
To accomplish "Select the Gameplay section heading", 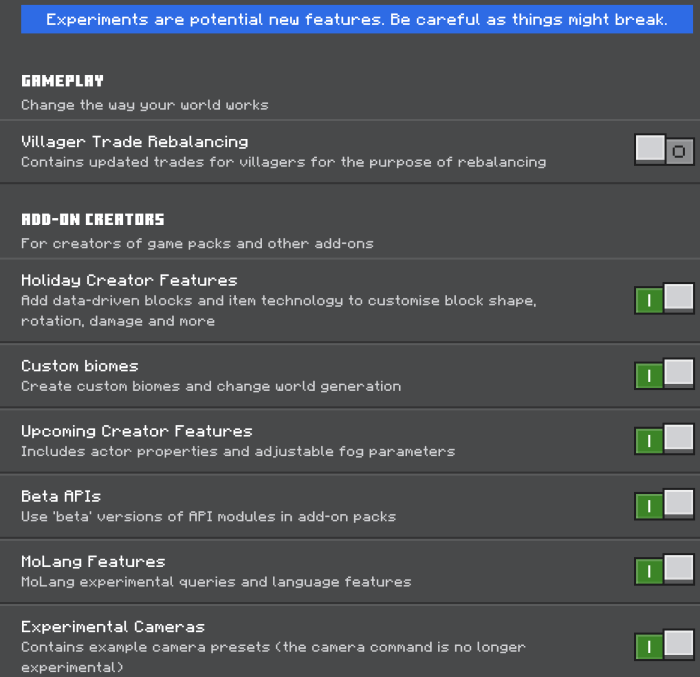I will coord(62,81).
